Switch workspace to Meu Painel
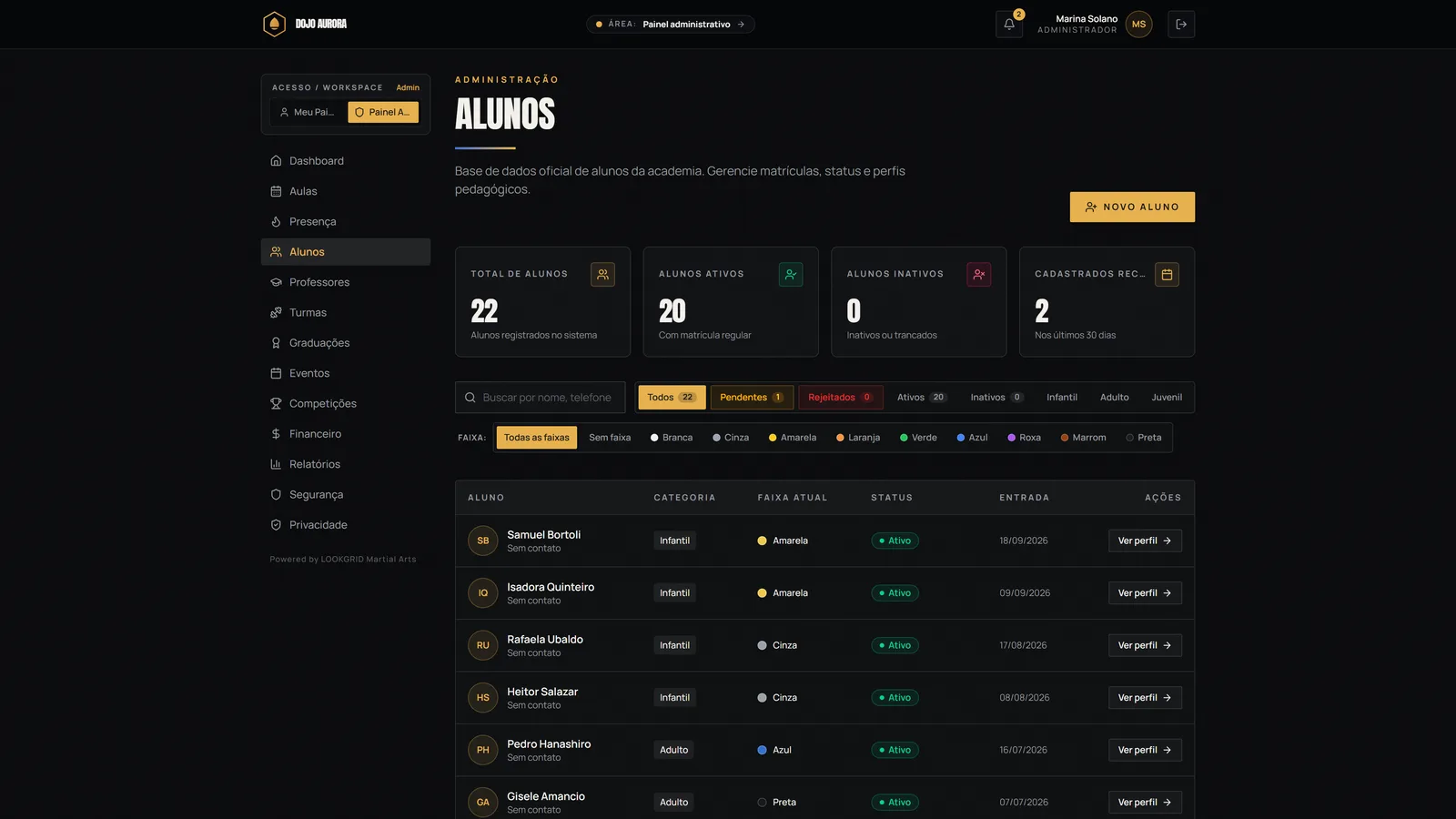This screenshot has height=819, width=1456. (308, 112)
